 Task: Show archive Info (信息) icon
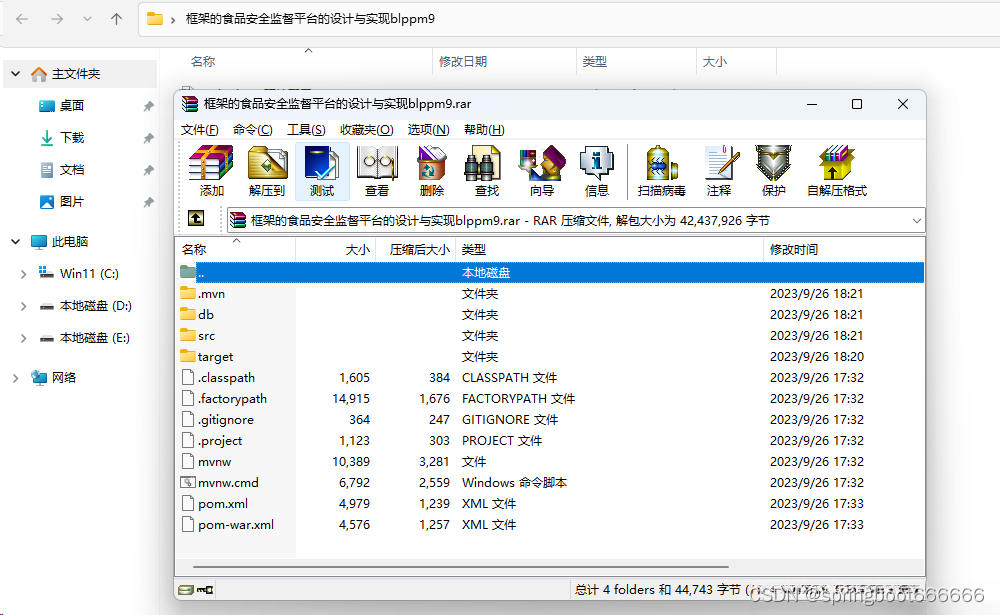596,170
